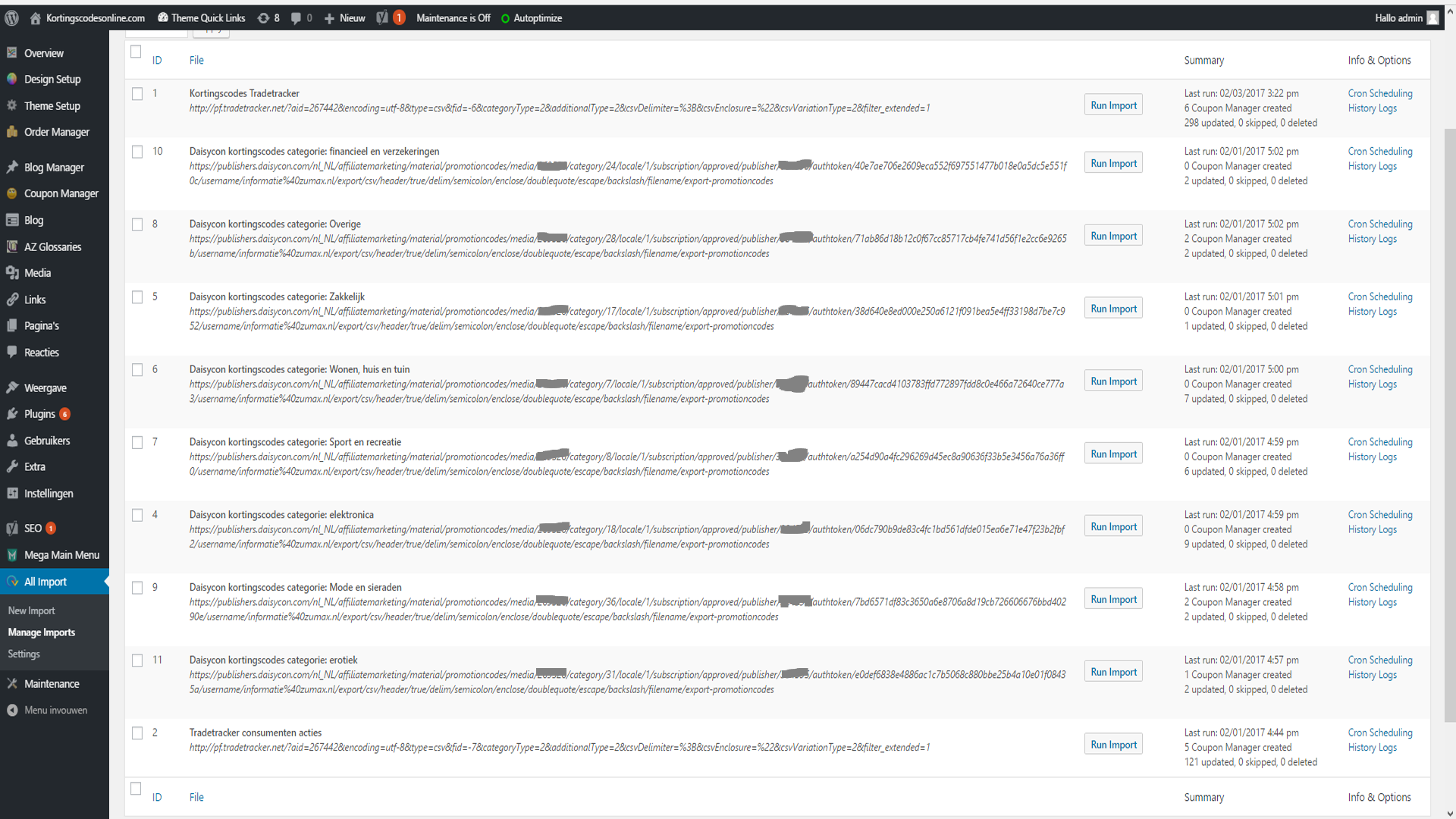The image size is (1456, 819).
Task: Open All Import Settings submenu
Action: [x=24, y=654]
